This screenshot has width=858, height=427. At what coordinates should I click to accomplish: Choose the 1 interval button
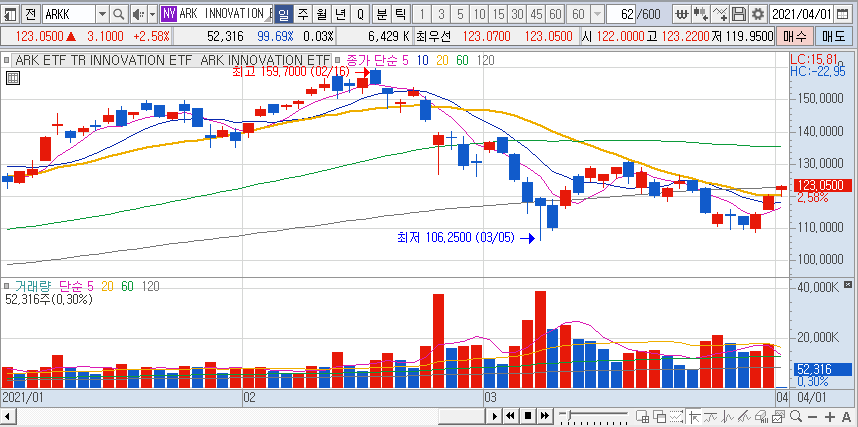422,14
